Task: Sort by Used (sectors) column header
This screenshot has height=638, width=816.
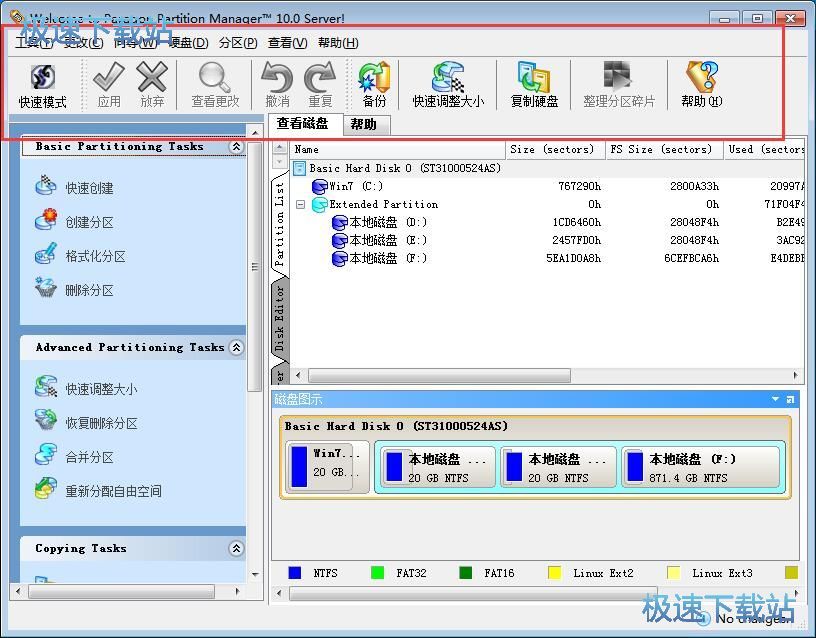Action: pyautogui.click(x=765, y=150)
